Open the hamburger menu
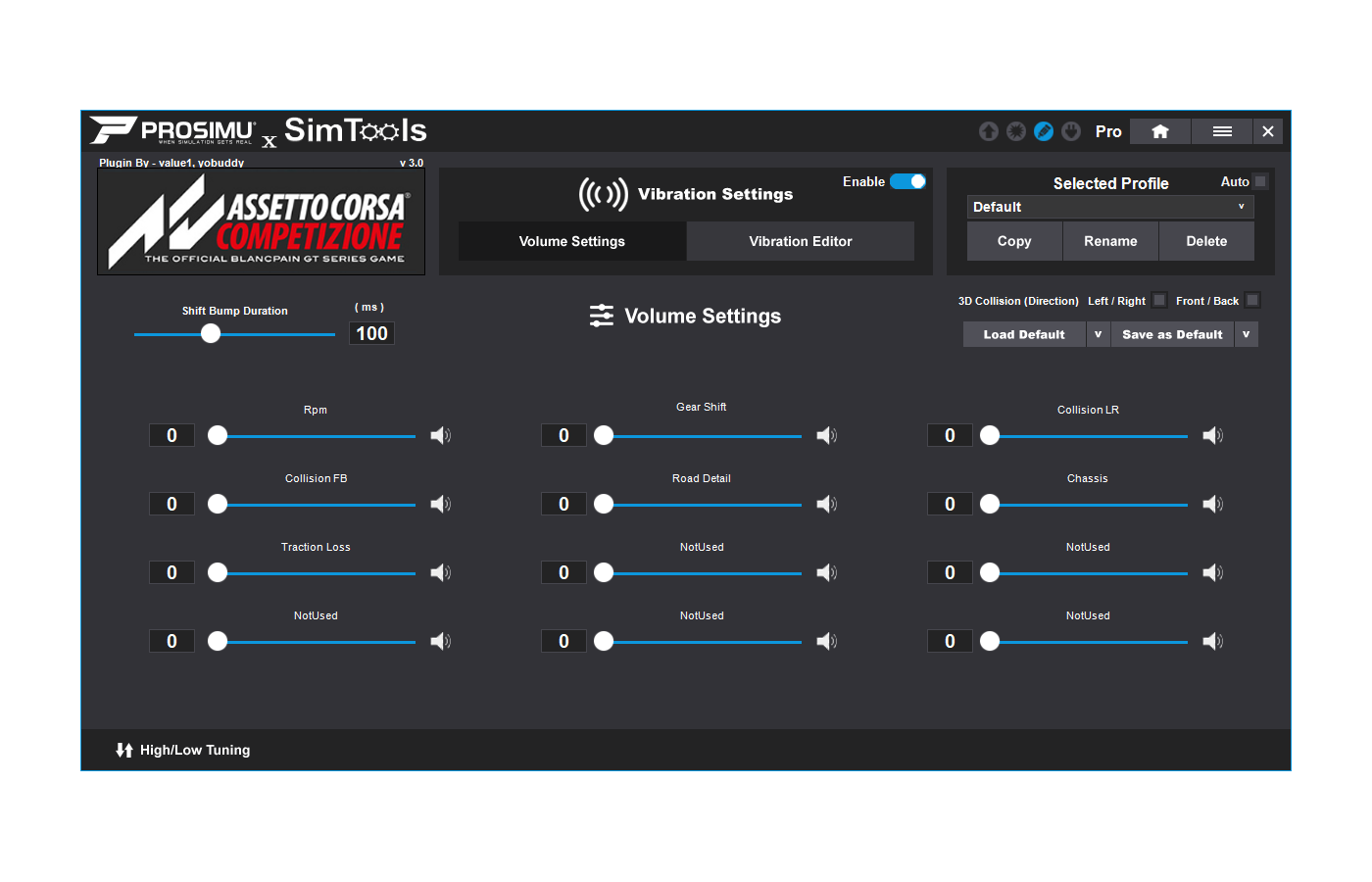The image size is (1372, 882). 1222,131
